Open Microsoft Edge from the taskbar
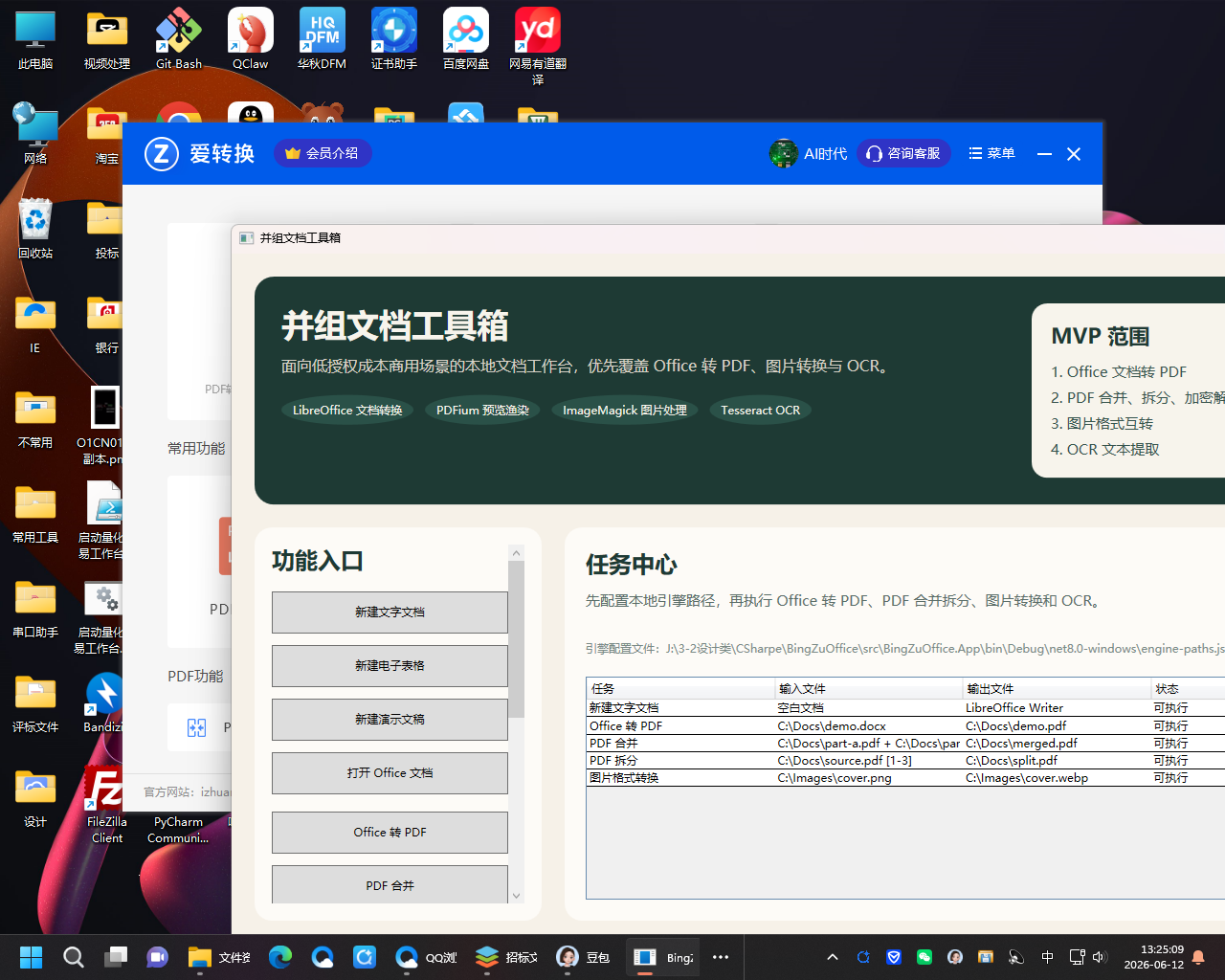 click(x=280, y=957)
